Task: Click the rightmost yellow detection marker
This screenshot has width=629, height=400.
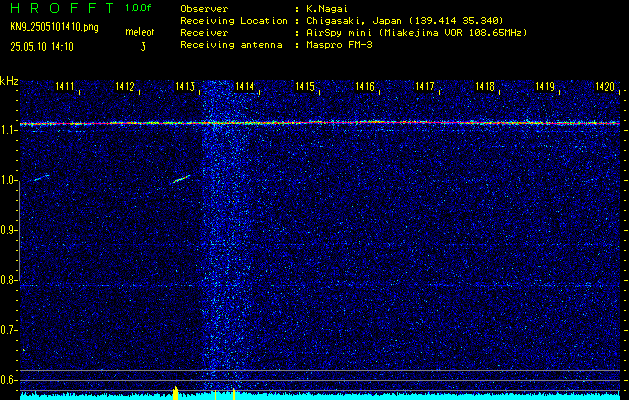Action: click(x=234, y=394)
